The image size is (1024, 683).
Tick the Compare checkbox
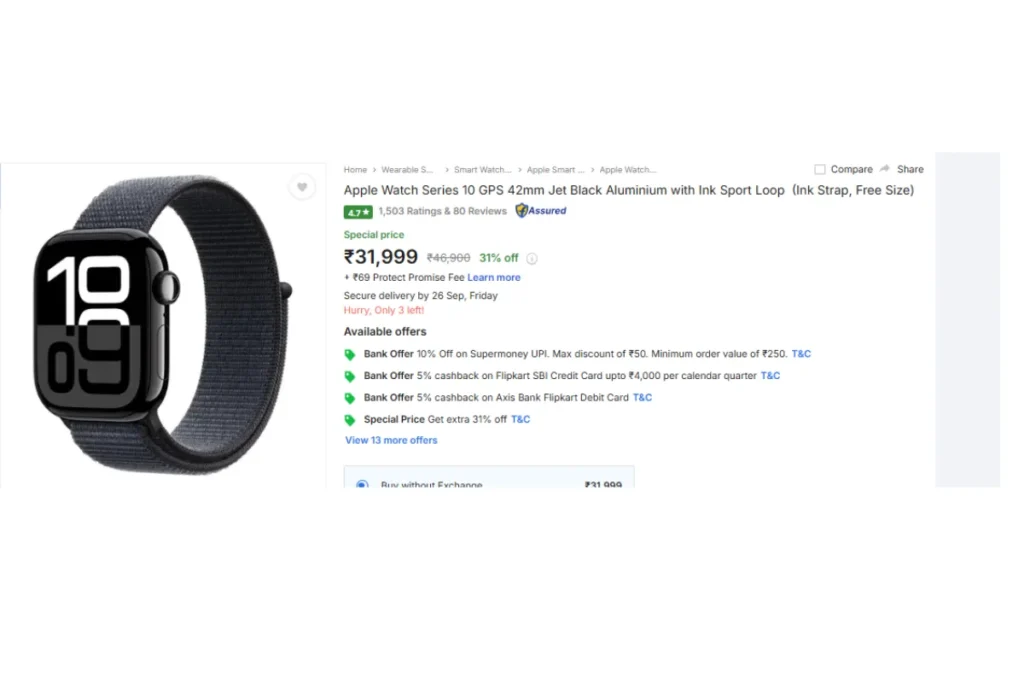[820, 170]
